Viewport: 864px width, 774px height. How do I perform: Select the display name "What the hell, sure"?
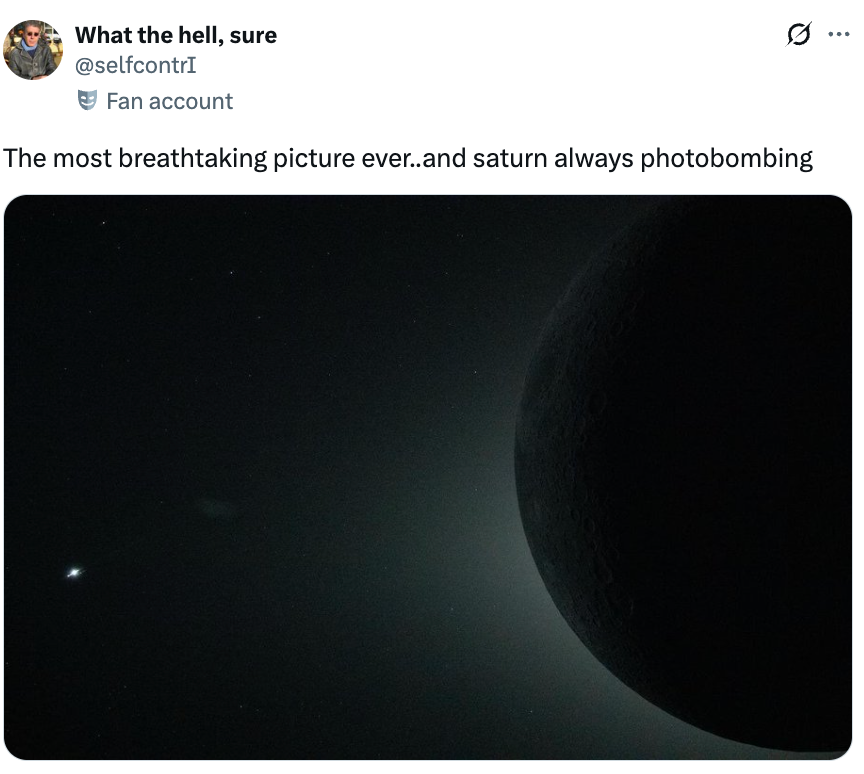click(x=176, y=34)
